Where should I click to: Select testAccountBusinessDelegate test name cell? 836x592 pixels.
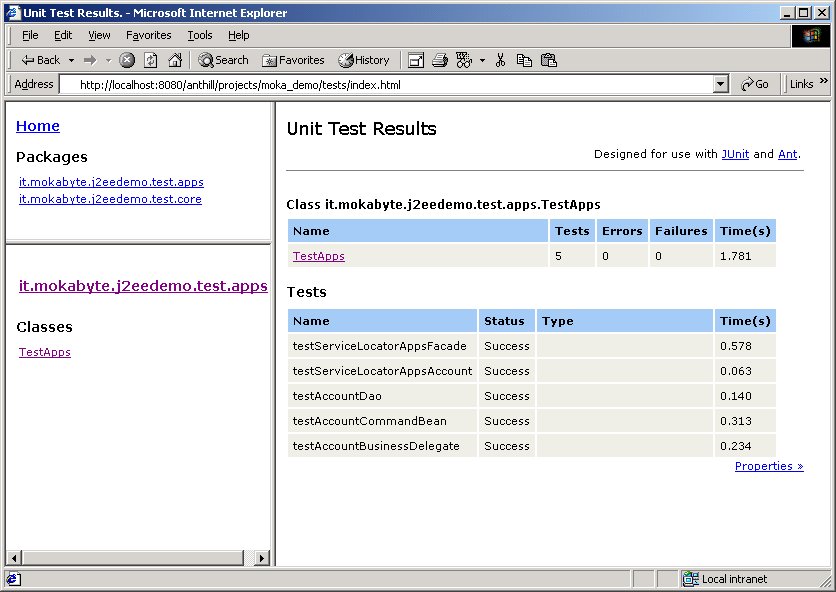(x=382, y=446)
